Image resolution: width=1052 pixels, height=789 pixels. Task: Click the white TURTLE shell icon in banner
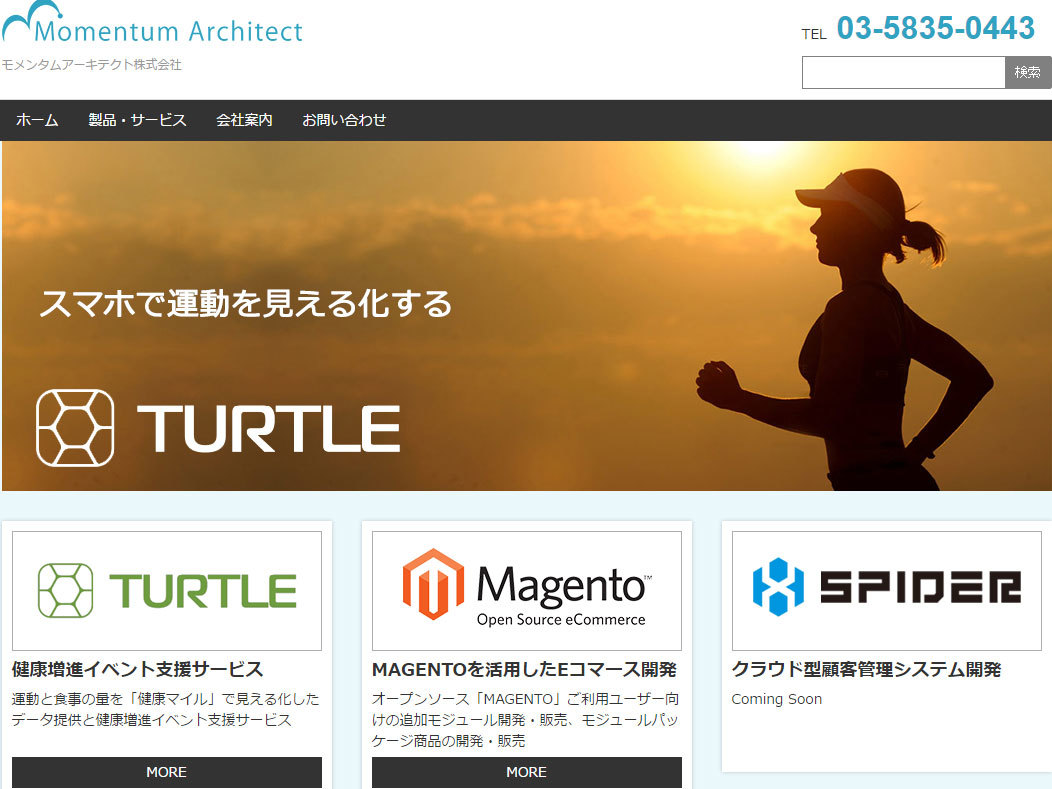pos(75,428)
